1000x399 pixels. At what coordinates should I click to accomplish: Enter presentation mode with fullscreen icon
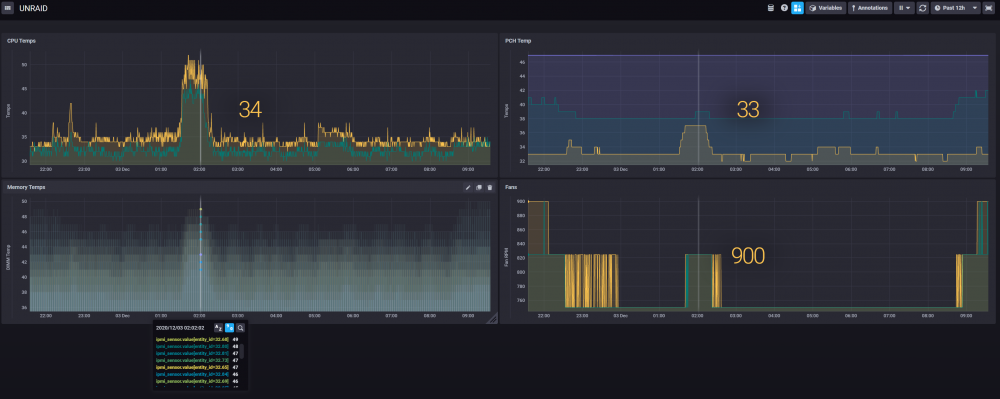coord(988,8)
